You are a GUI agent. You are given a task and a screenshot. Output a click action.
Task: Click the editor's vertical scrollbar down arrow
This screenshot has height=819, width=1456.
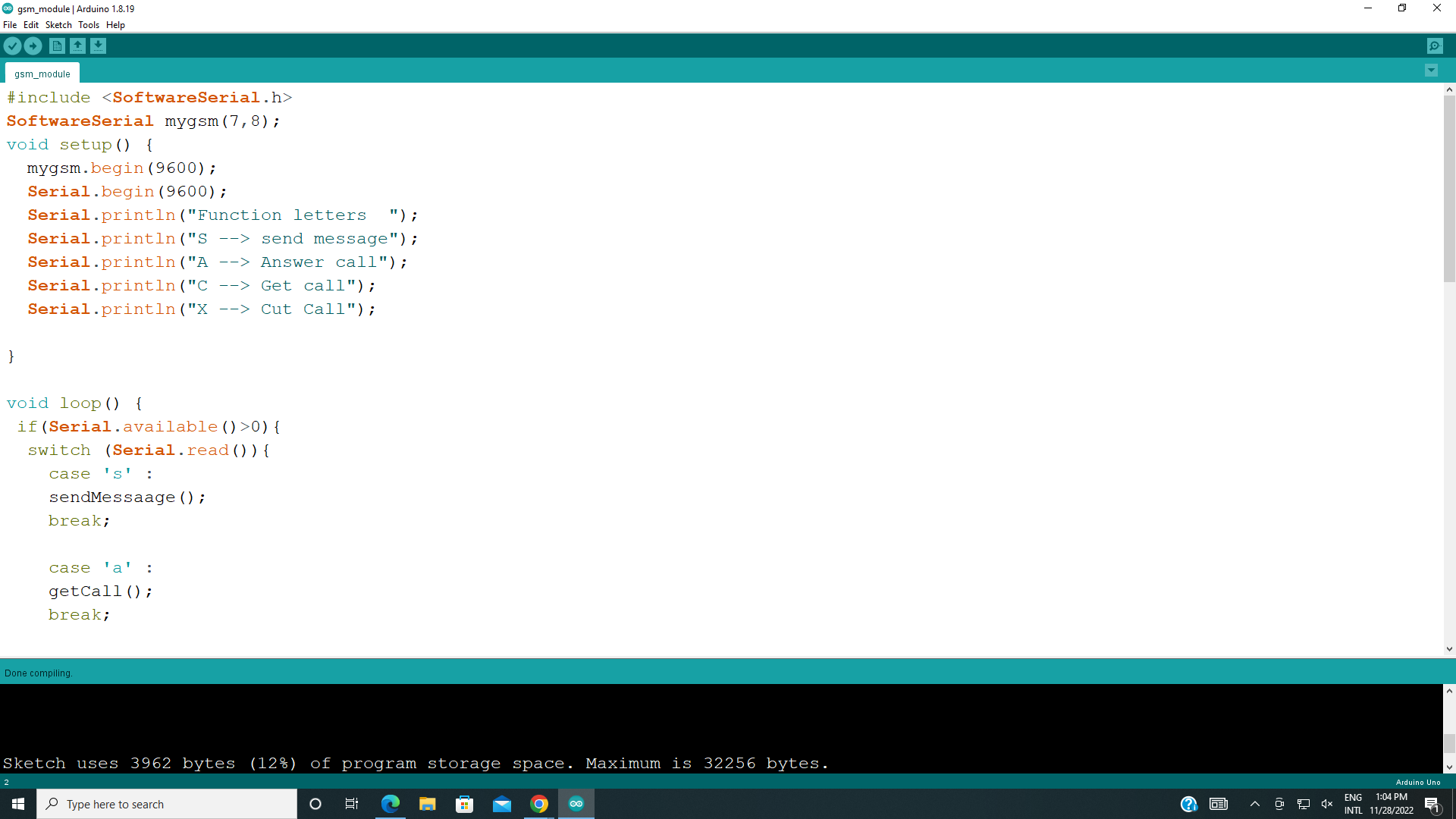click(x=1449, y=648)
